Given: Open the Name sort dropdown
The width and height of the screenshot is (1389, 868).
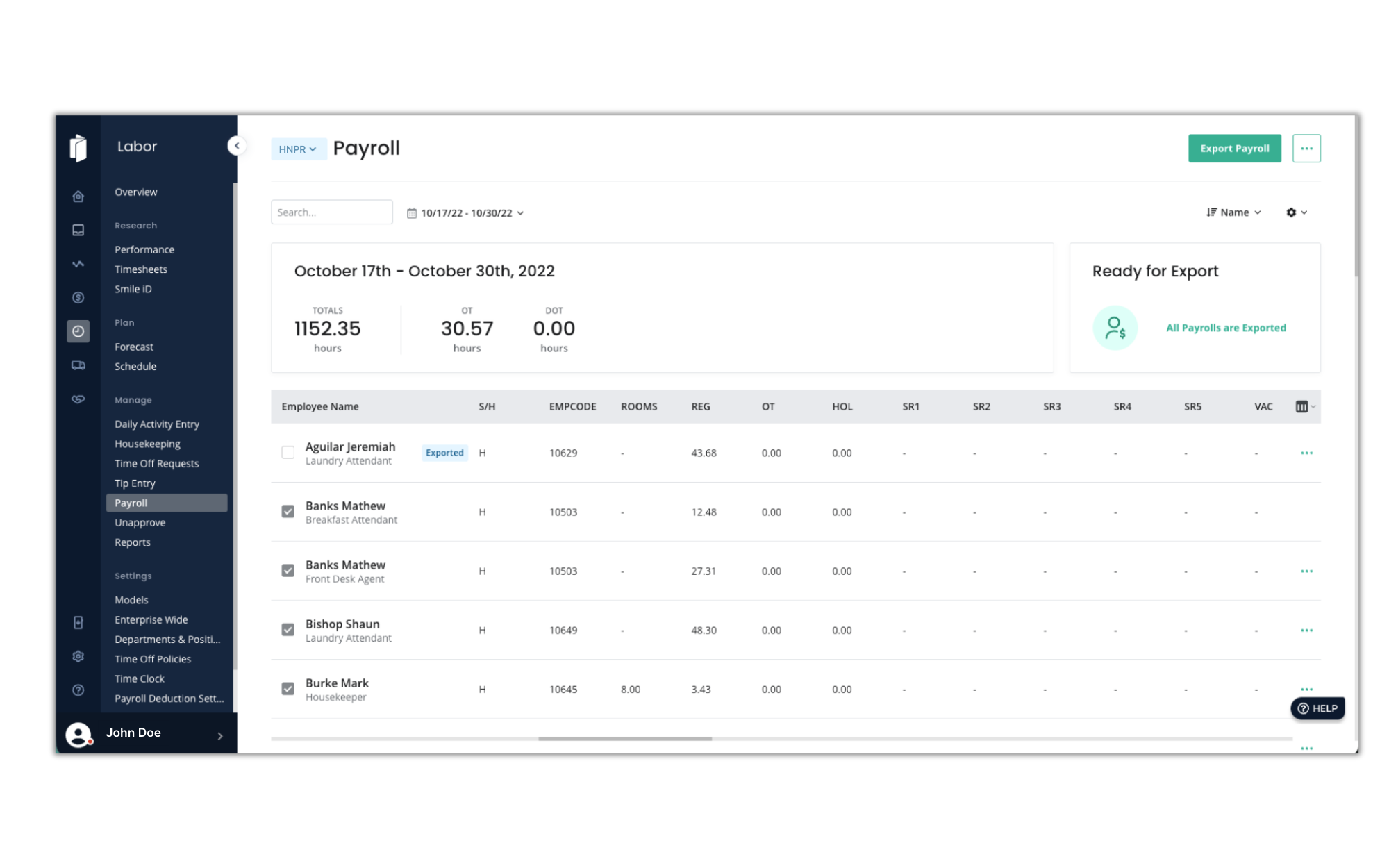Looking at the screenshot, I should tap(1233, 212).
